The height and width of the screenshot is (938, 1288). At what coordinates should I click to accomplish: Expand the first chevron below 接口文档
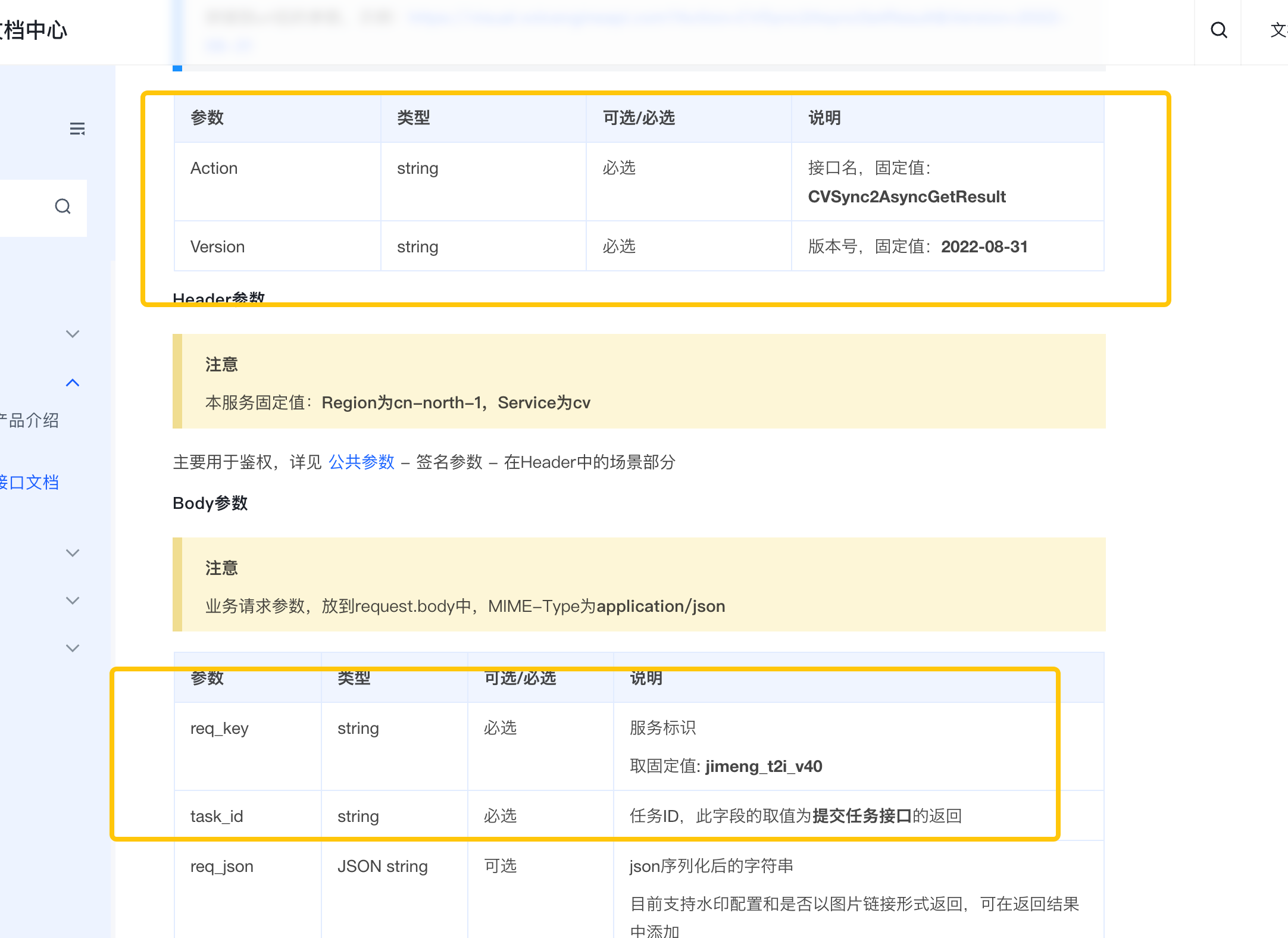[x=73, y=553]
